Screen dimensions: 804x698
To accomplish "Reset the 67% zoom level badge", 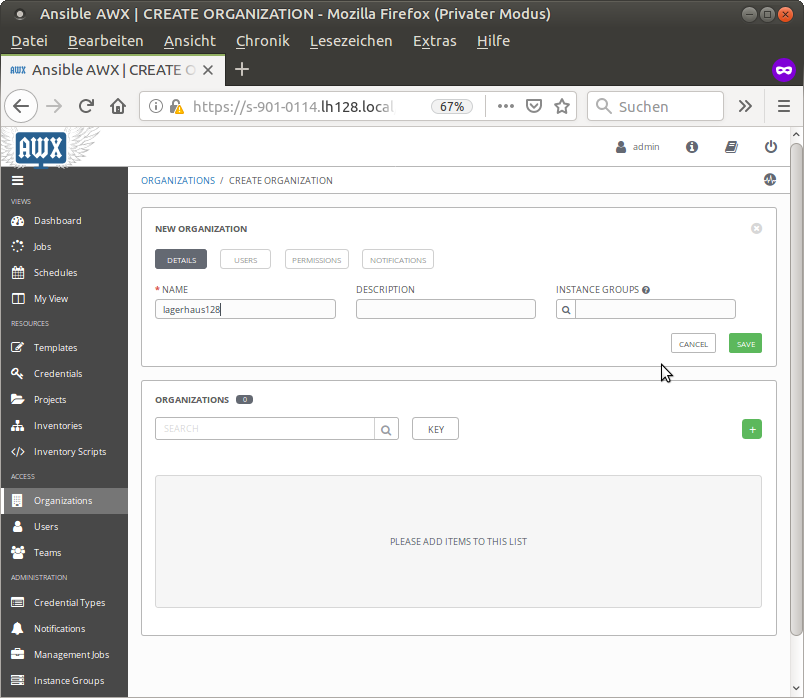I will pyautogui.click(x=452, y=107).
